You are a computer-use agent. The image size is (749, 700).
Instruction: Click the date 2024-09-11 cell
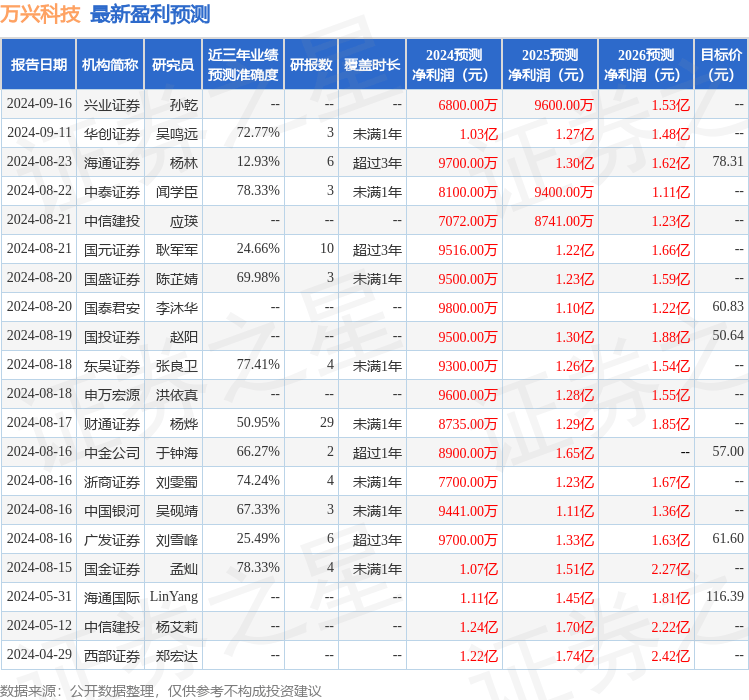[39, 132]
